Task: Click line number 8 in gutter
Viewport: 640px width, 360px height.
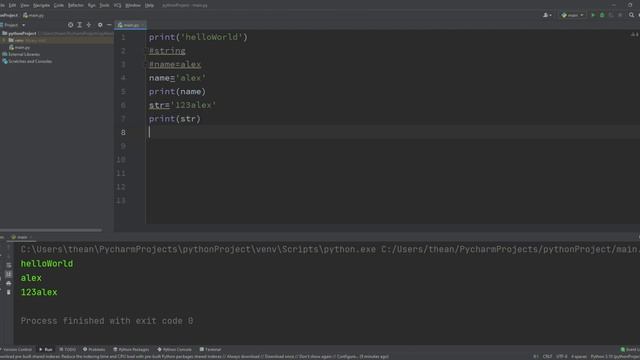Action: (x=123, y=133)
